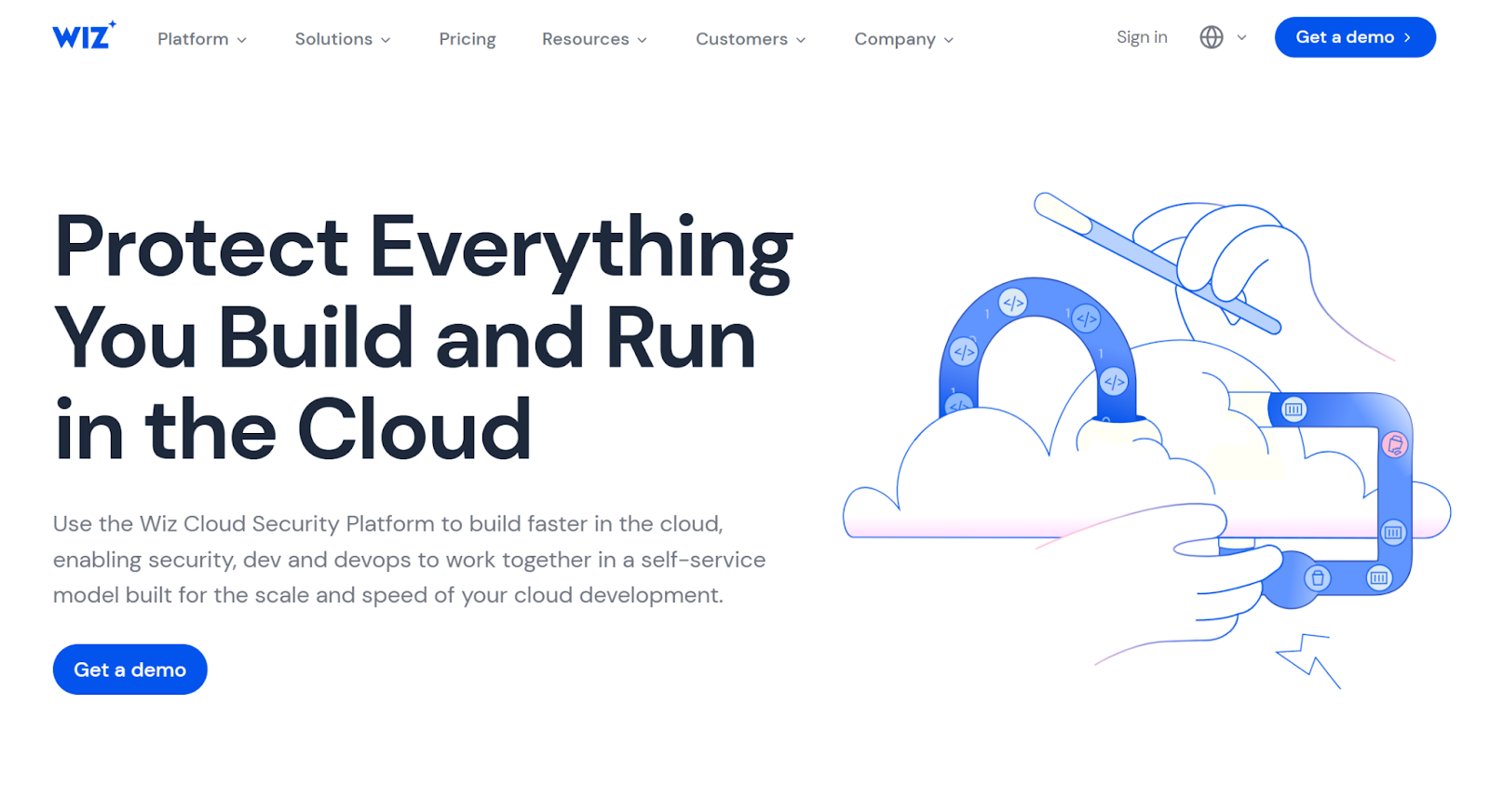1490x812 pixels.
Task: Click the Wiz logo
Action: pos(84,36)
